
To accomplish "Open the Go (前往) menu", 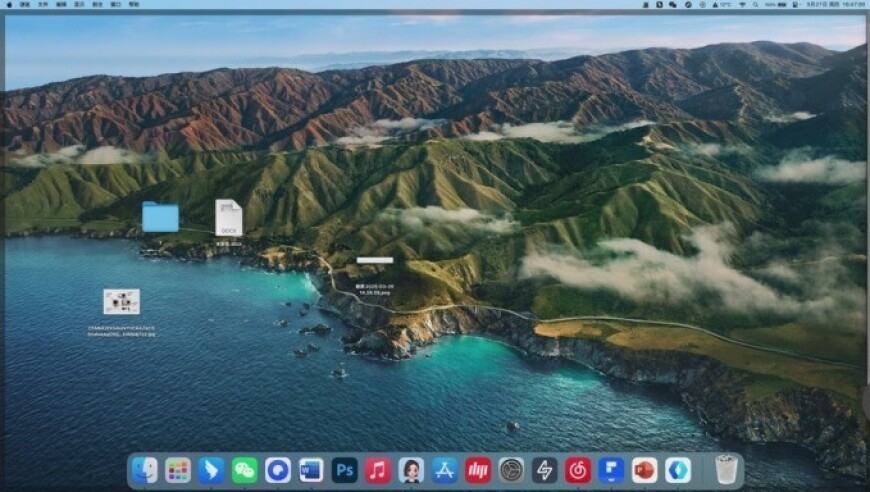I will [x=98, y=4].
